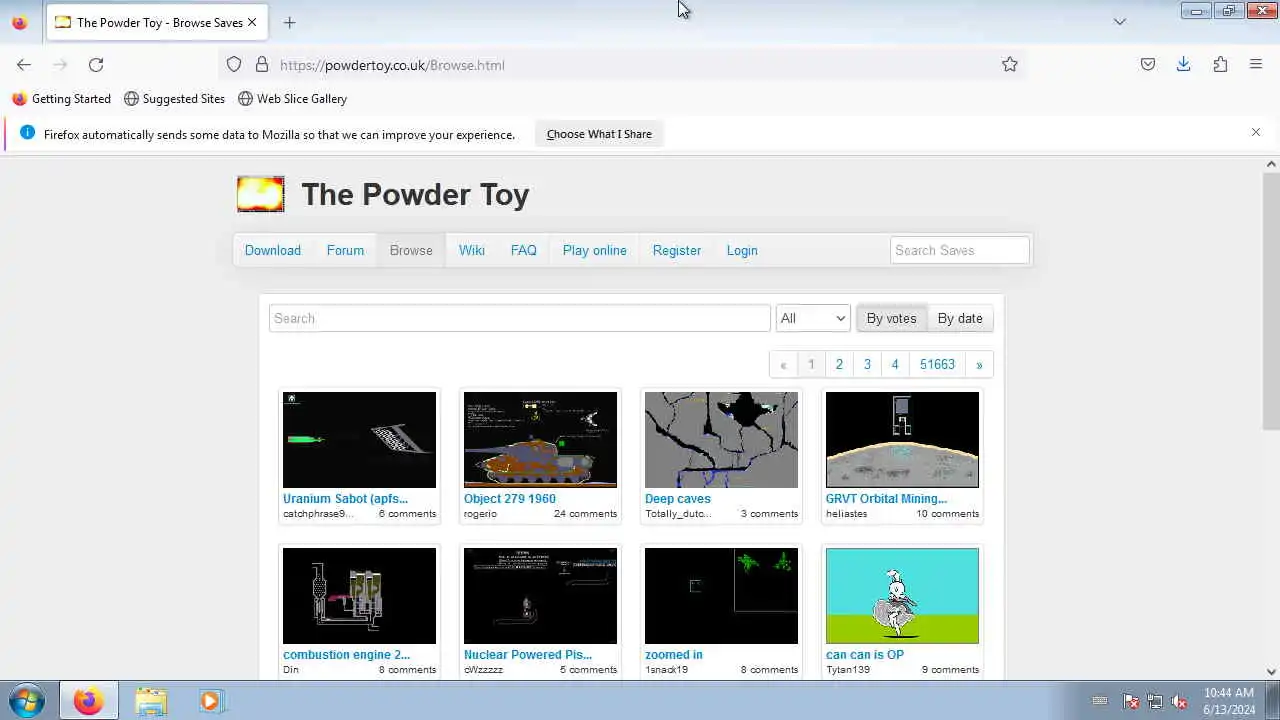Image resolution: width=1280 pixels, height=720 pixels.
Task: Open the File Explorer taskbar icon
Action: coord(151,701)
